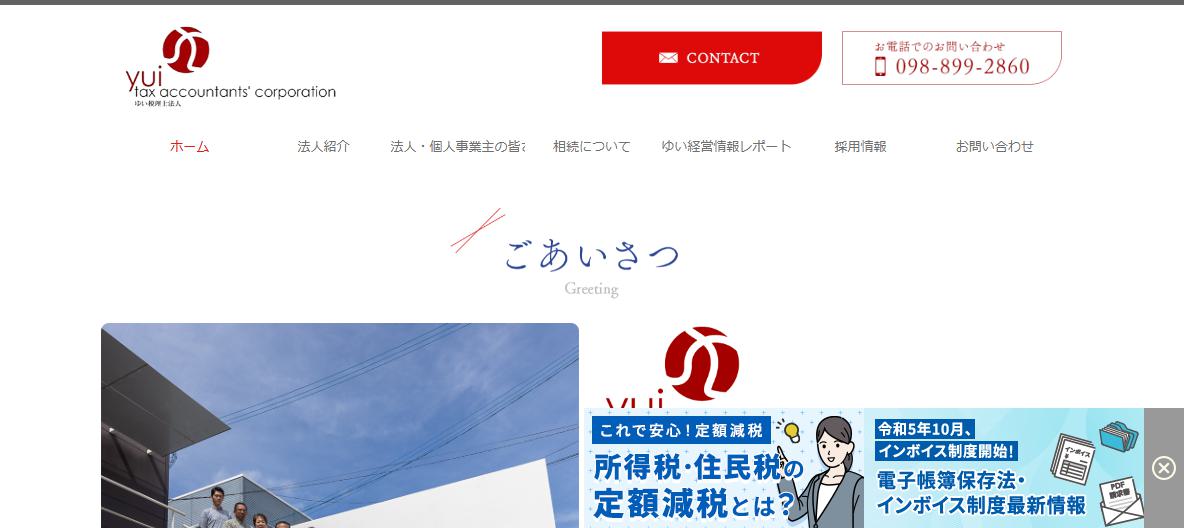Click the lightbulb icon in the 定額減税 banner
Viewport: 1184px width, 528px height.
(x=791, y=432)
